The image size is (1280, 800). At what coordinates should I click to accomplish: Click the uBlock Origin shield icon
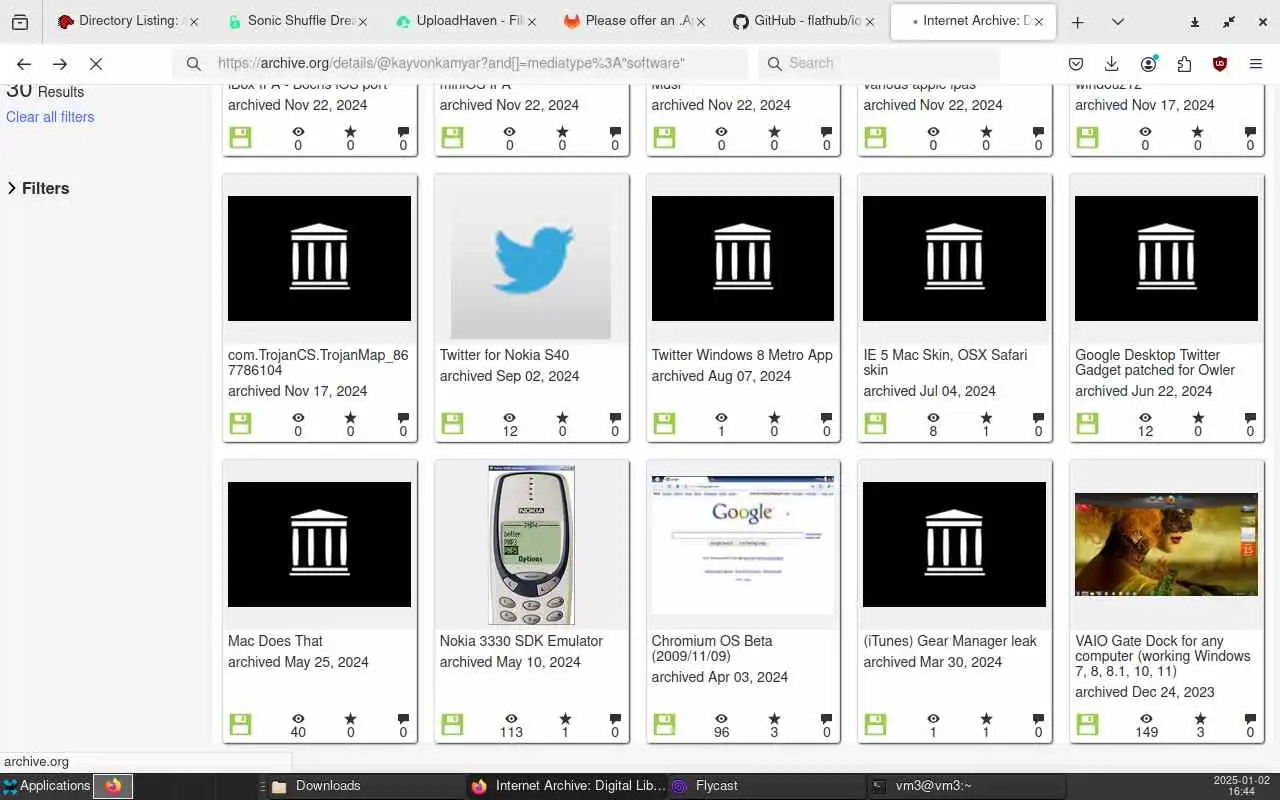[1220, 64]
